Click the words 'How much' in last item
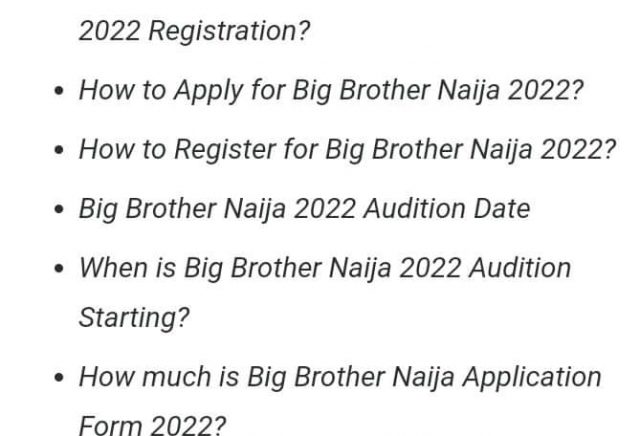 (138, 377)
